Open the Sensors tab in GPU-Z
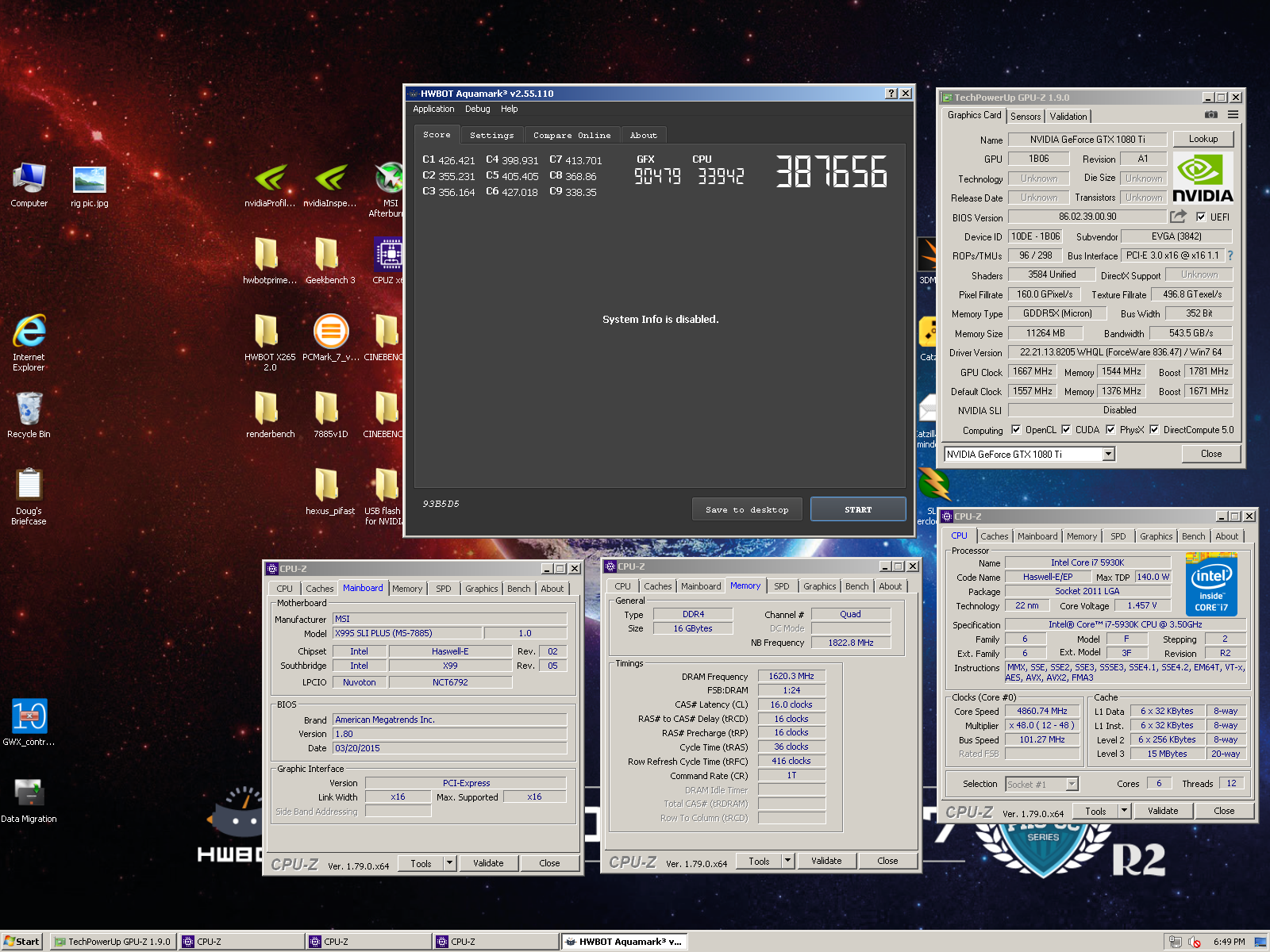The width and height of the screenshot is (1270, 952). [x=1026, y=117]
